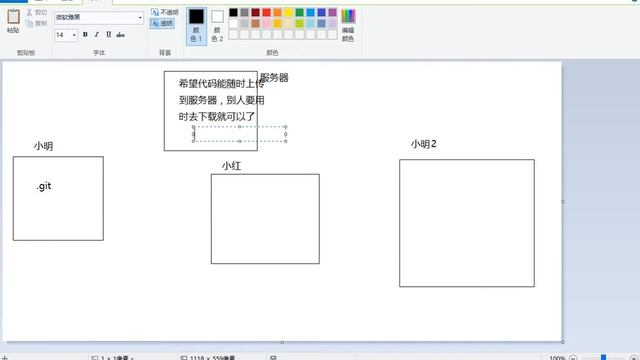Pick the pink rose palette swatch
640x360 pixels.
[267, 24]
